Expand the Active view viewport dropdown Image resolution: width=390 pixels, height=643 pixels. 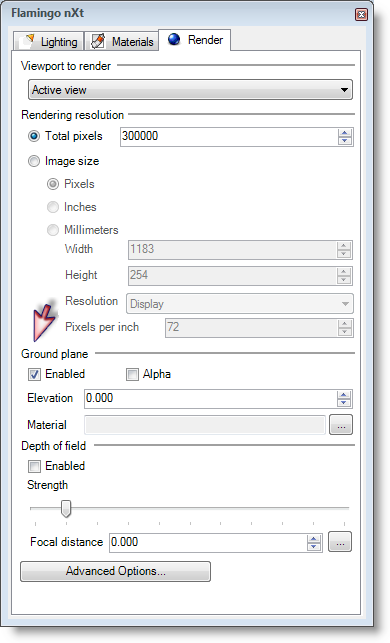(x=190, y=90)
